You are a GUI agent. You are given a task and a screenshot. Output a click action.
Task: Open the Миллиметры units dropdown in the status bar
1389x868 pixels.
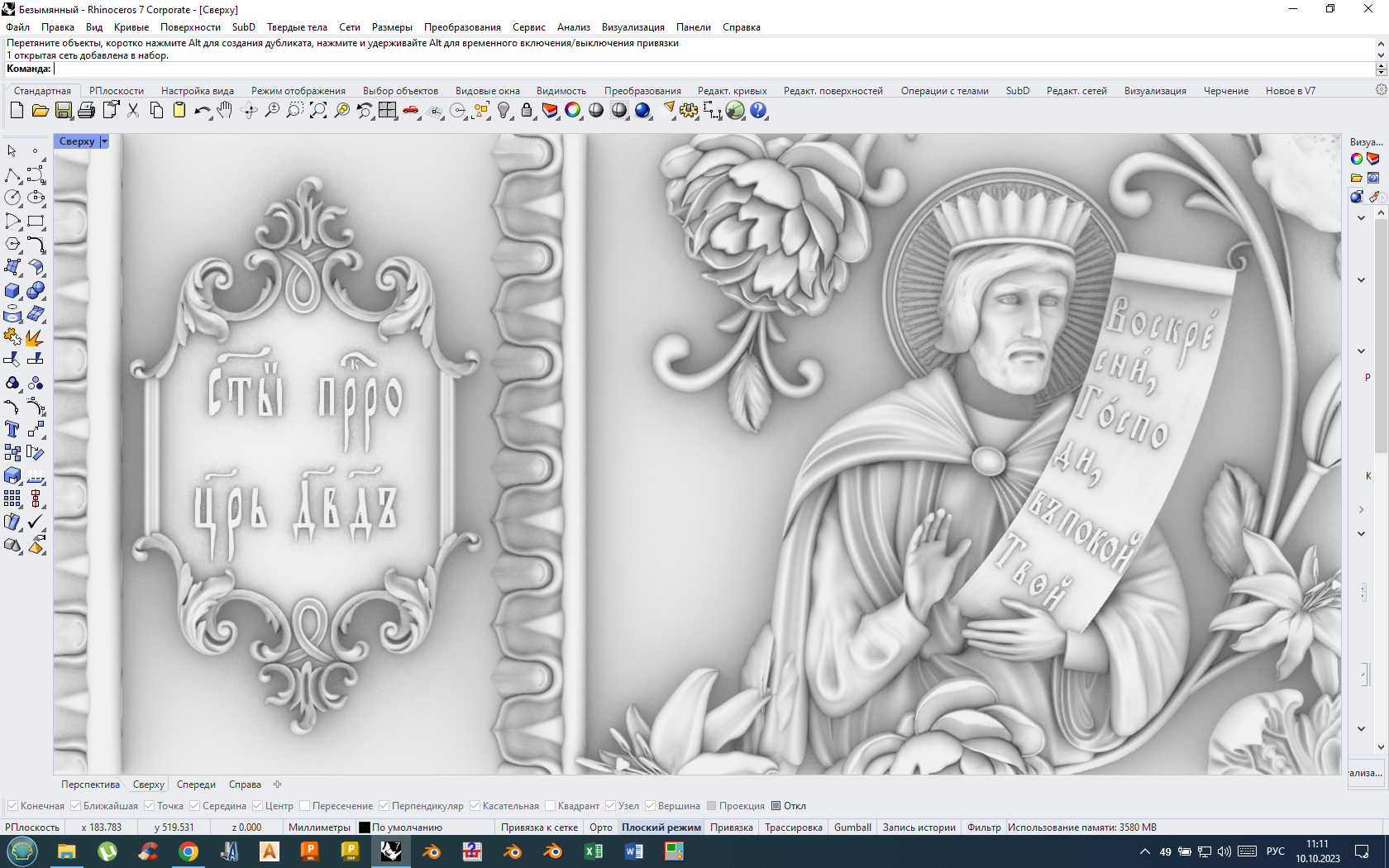pyautogui.click(x=319, y=827)
